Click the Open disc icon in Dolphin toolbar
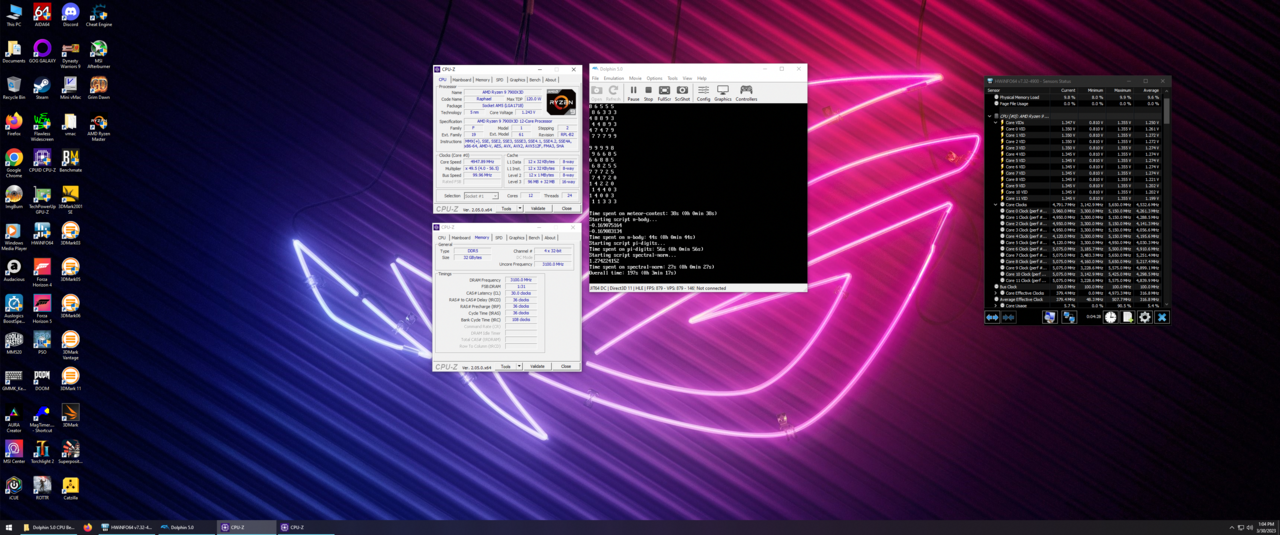1280x535 pixels. coord(598,91)
